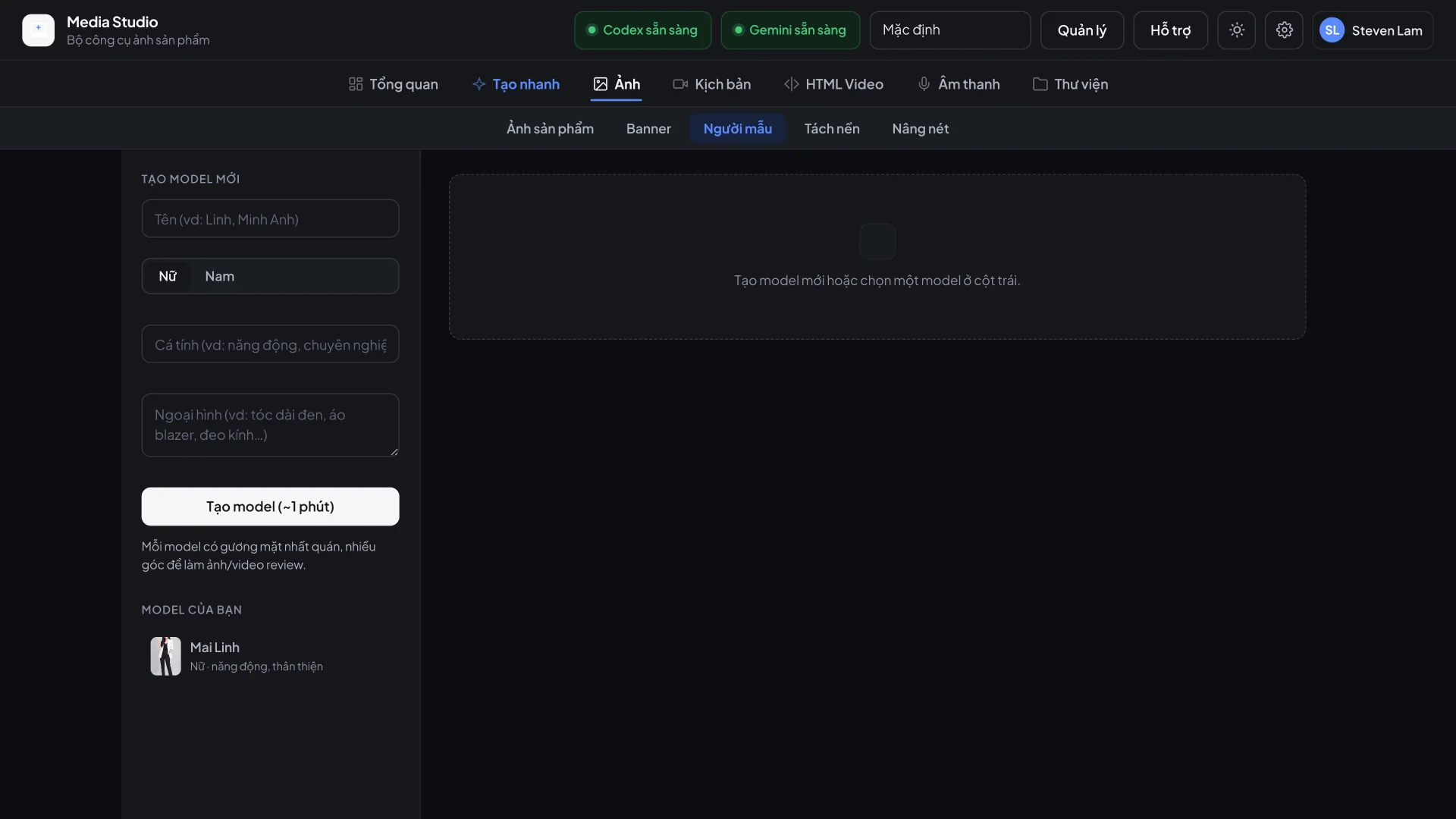Image resolution: width=1456 pixels, height=819 pixels.
Task: Click Tạo model (~1 phút) button
Action: pyautogui.click(x=270, y=507)
